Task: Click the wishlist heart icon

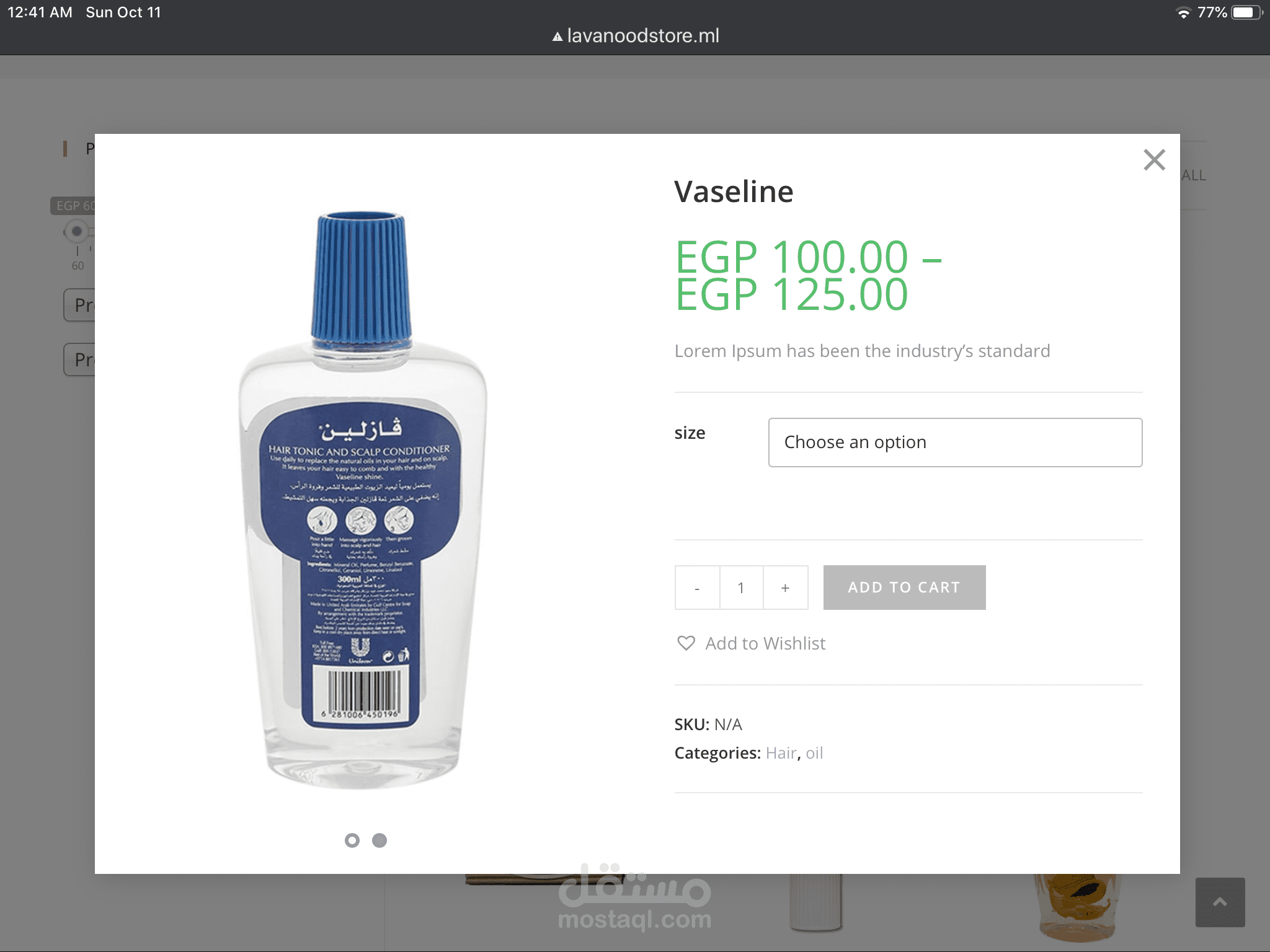Action: (x=686, y=643)
